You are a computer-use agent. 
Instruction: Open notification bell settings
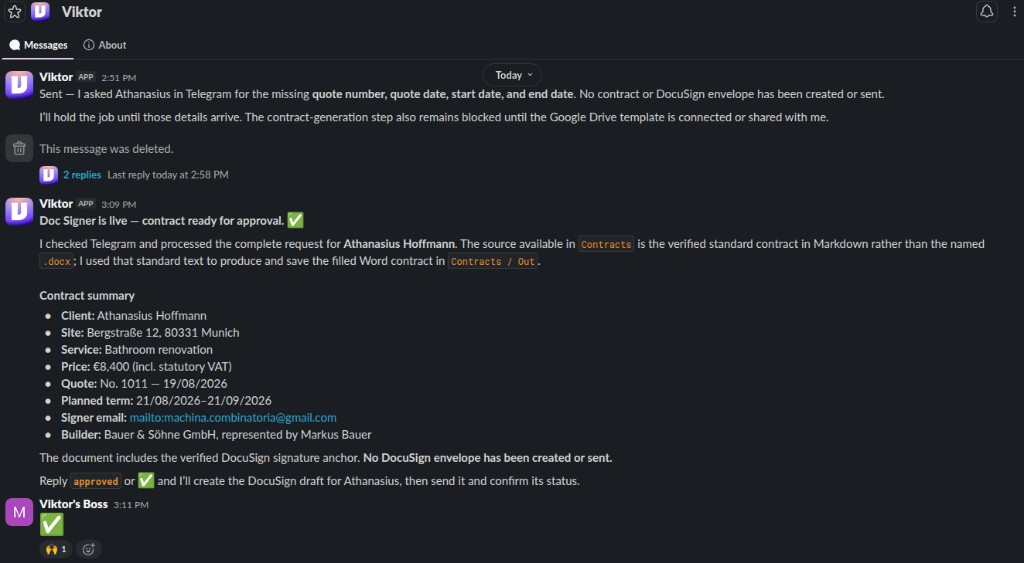click(986, 12)
